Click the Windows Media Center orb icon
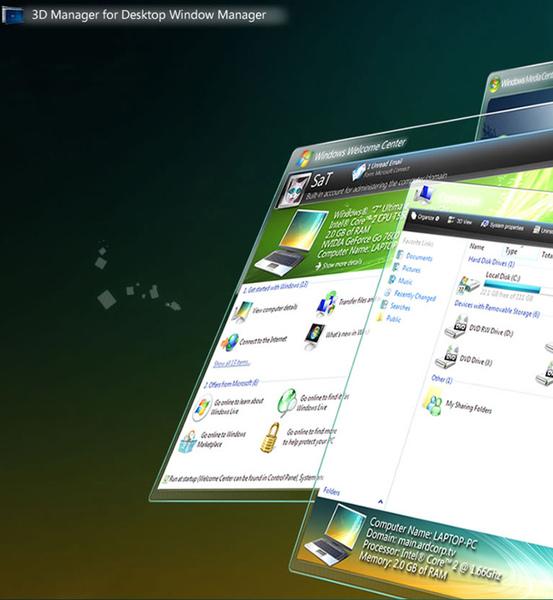Screen dimensions: 553x600 click(494, 85)
